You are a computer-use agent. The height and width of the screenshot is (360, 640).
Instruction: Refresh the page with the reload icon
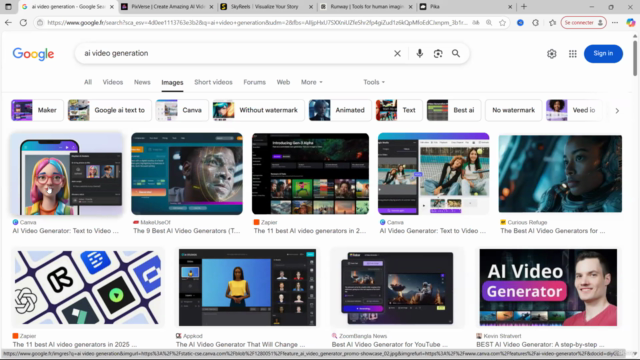coord(23,23)
